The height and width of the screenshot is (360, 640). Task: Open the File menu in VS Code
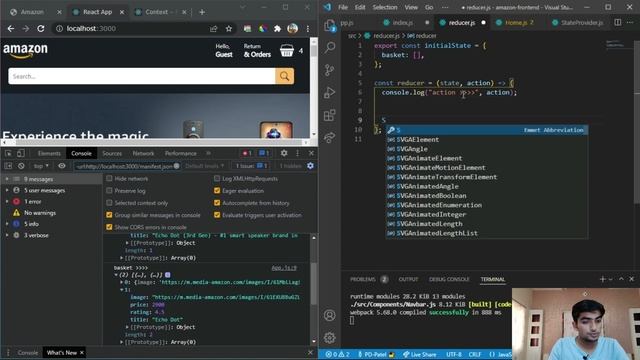[343, 7]
